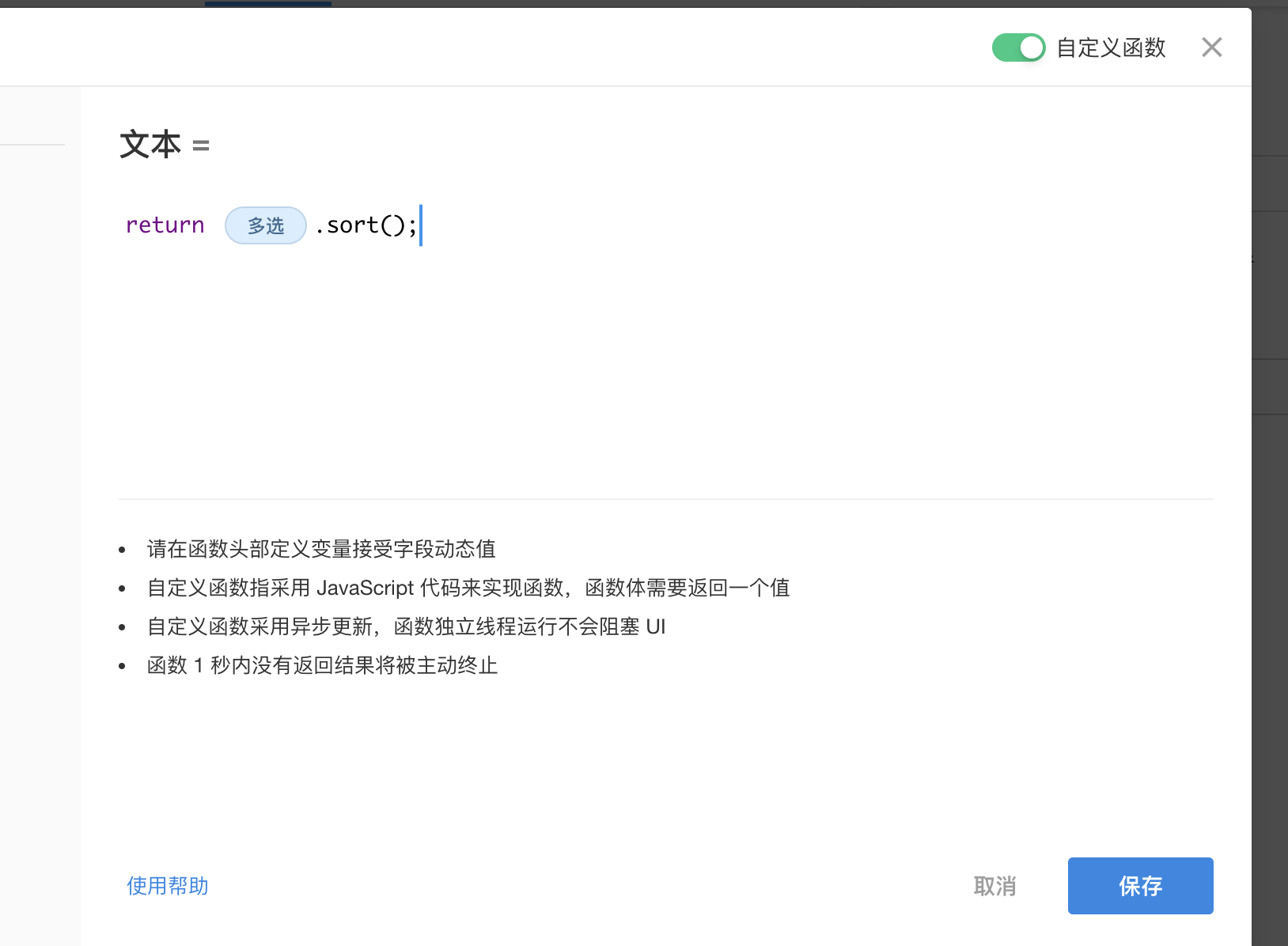Toggle the 自定义函数 switch off

1018,47
